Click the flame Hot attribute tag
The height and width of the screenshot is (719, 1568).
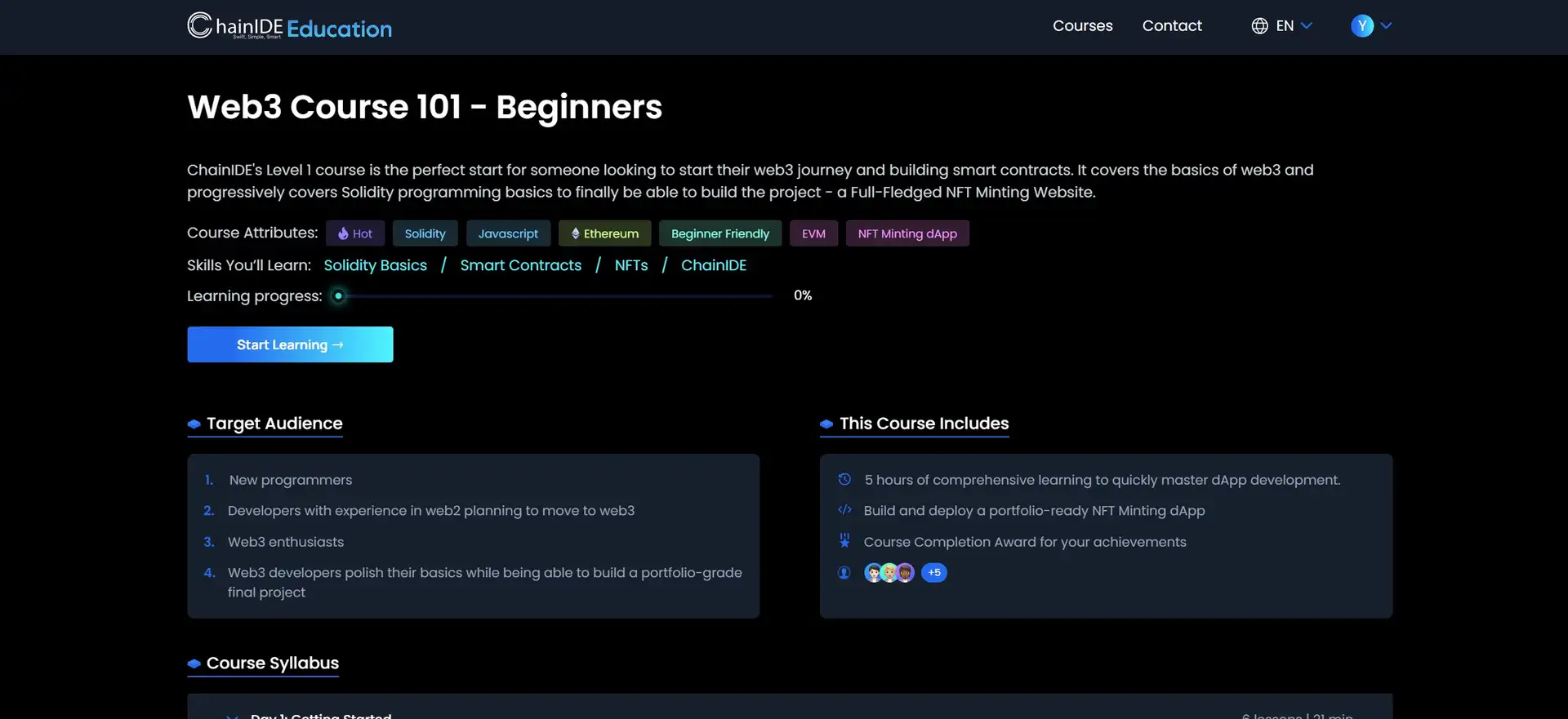[x=355, y=233]
